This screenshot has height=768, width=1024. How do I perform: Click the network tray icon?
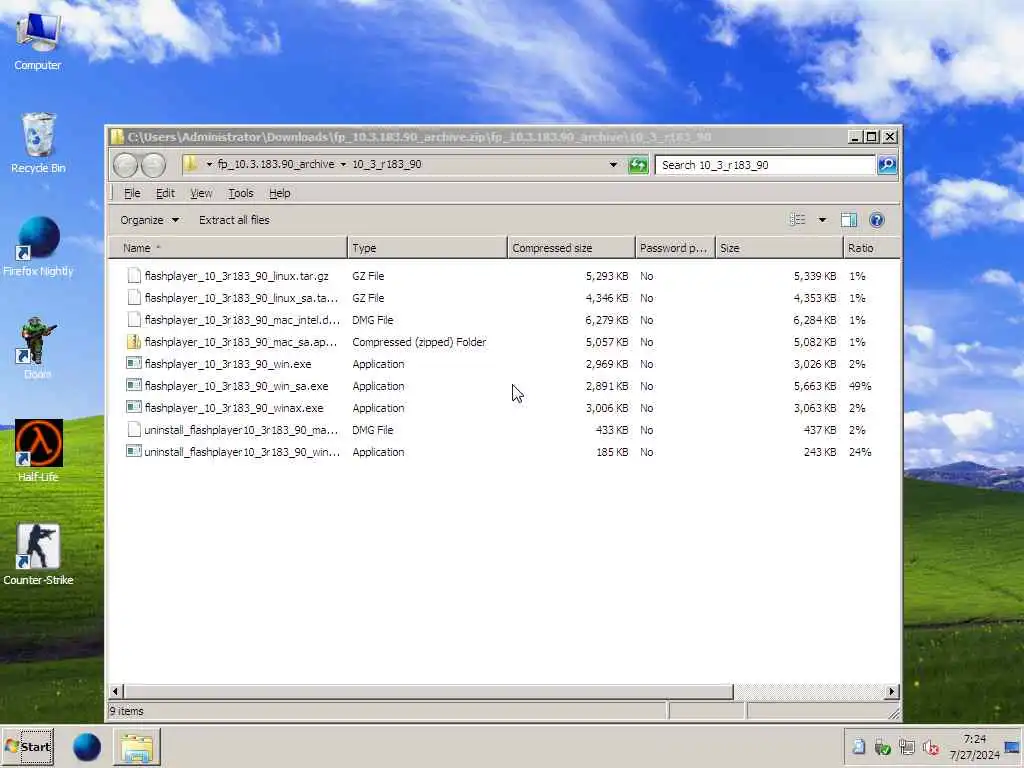click(x=906, y=747)
